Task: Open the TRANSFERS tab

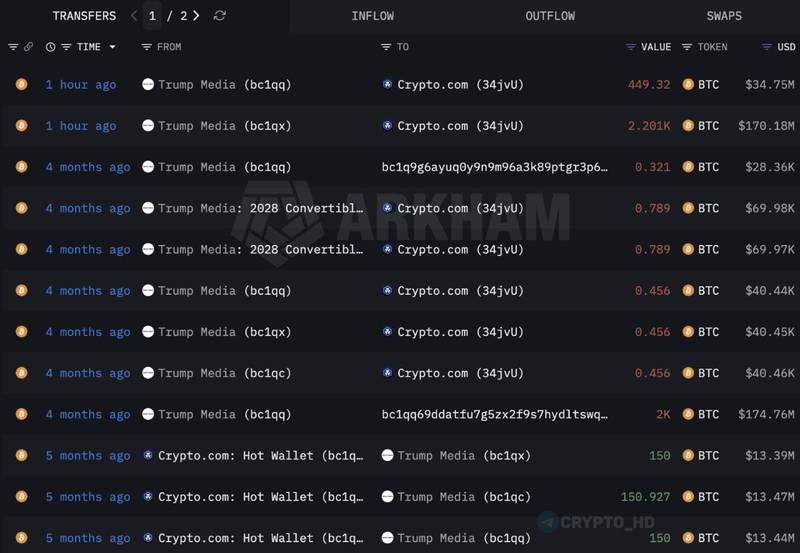Action: point(84,16)
